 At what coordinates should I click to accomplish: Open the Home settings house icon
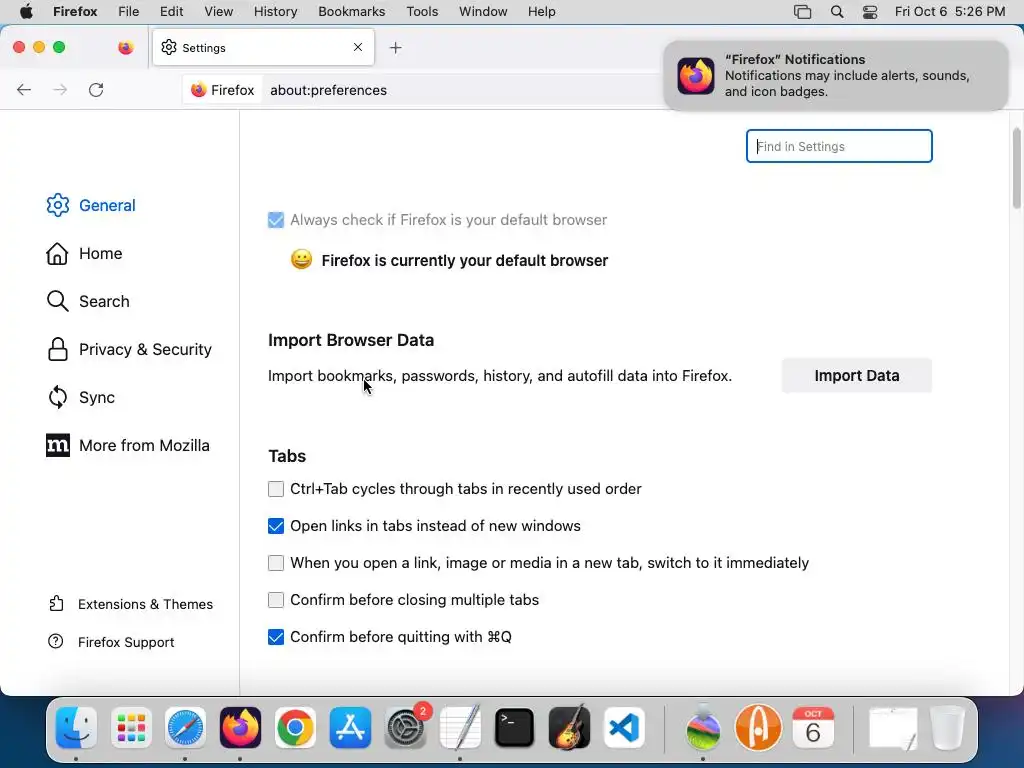[x=57, y=253]
